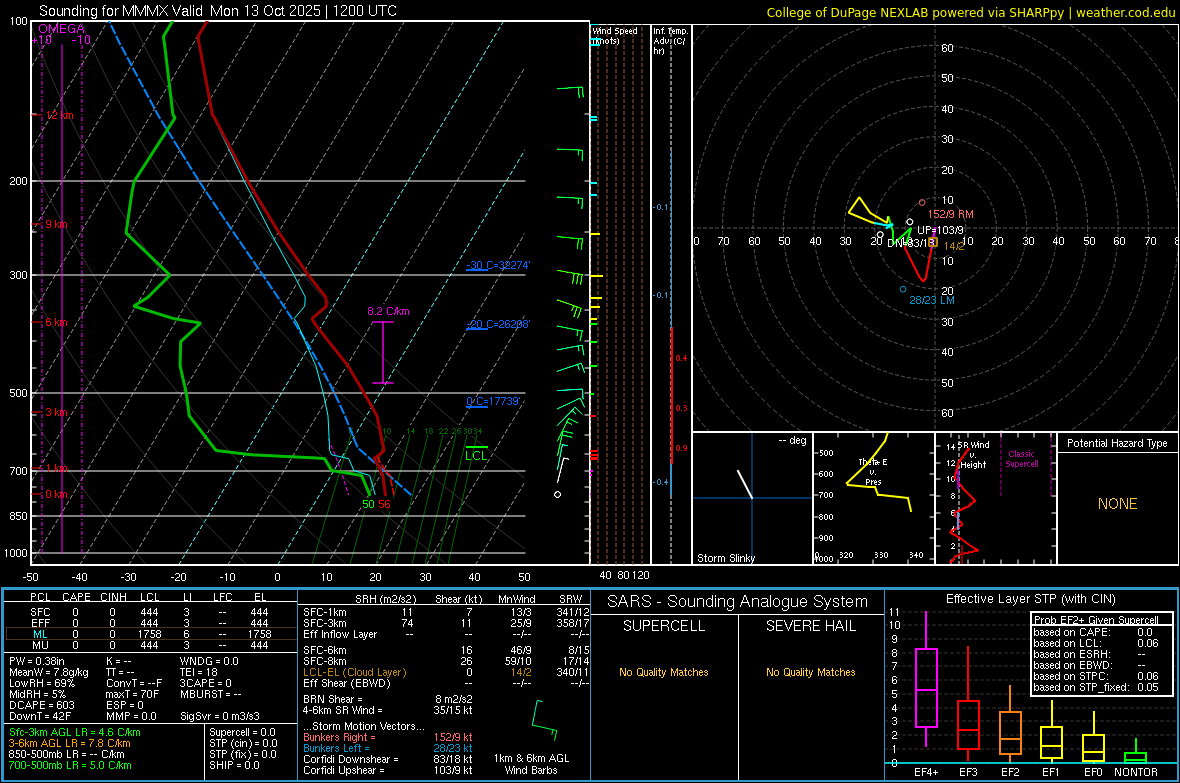
Task: Select the Storm Slinky panel label
Action: click(725, 558)
